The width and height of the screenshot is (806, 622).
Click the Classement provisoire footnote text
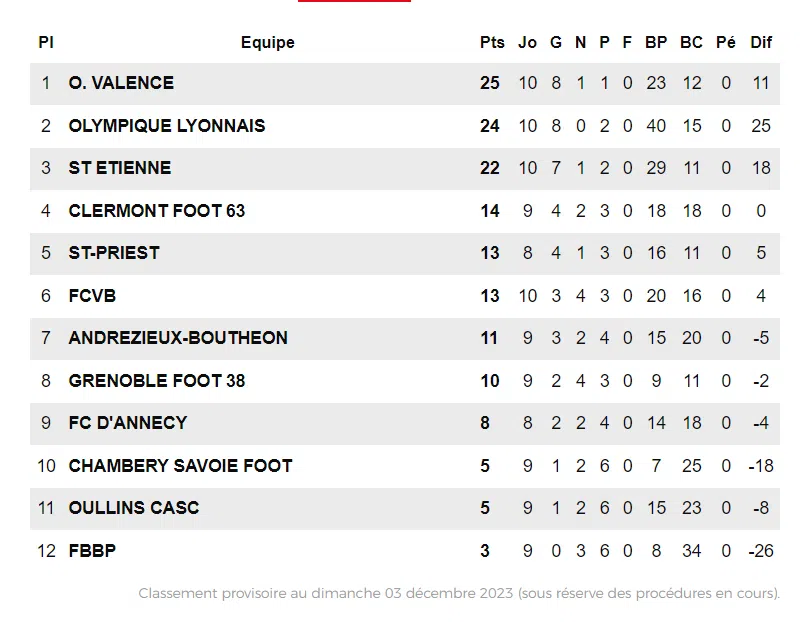(459, 593)
